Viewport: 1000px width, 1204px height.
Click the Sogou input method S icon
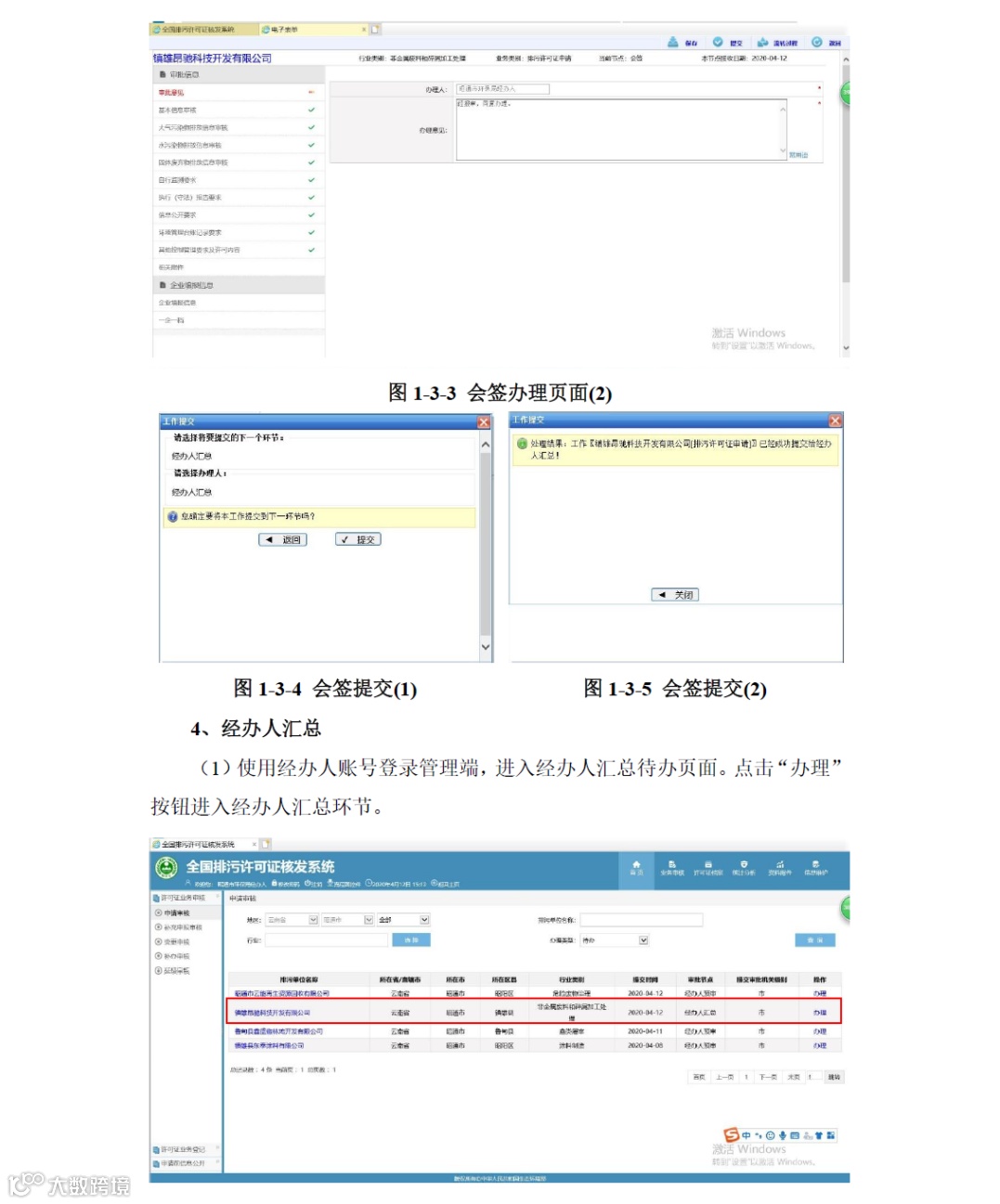point(732,1134)
